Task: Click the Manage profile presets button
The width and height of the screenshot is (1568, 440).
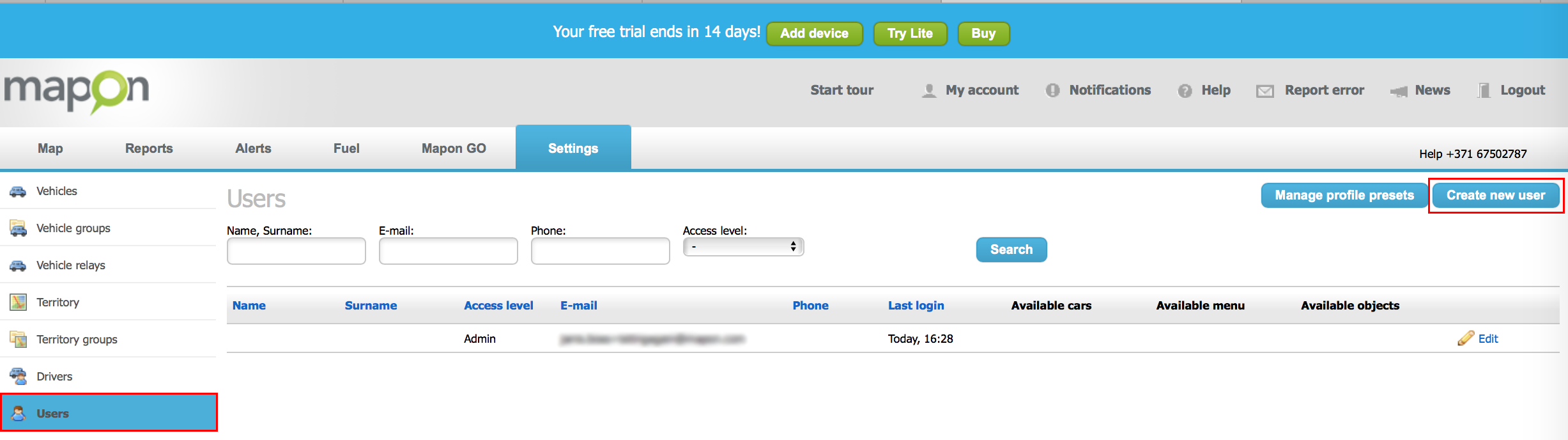Action: point(1344,195)
